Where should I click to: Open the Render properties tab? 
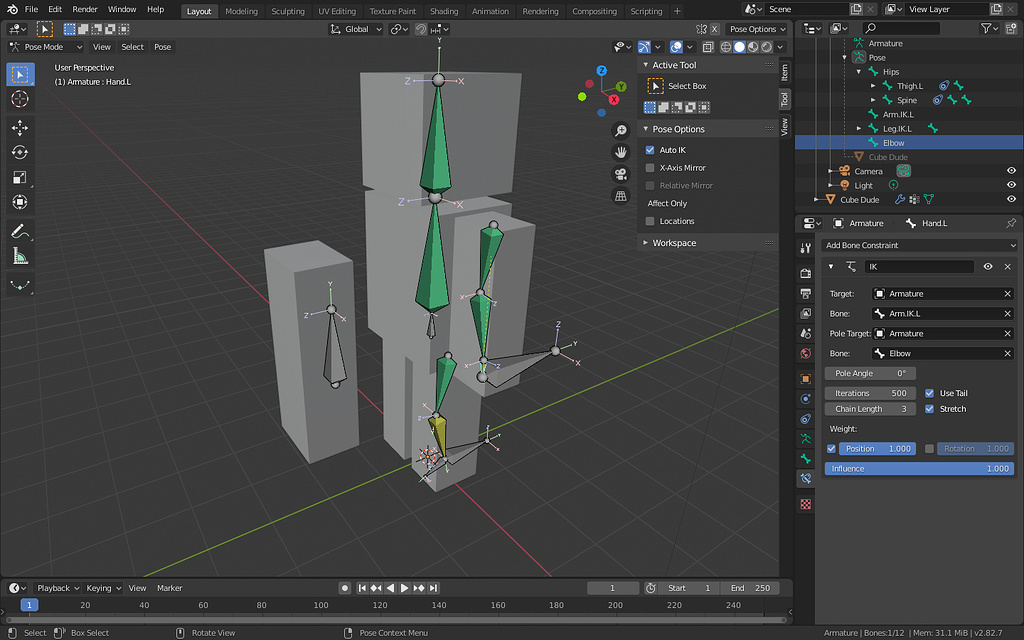pyautogui.click(x=806, y=273)
